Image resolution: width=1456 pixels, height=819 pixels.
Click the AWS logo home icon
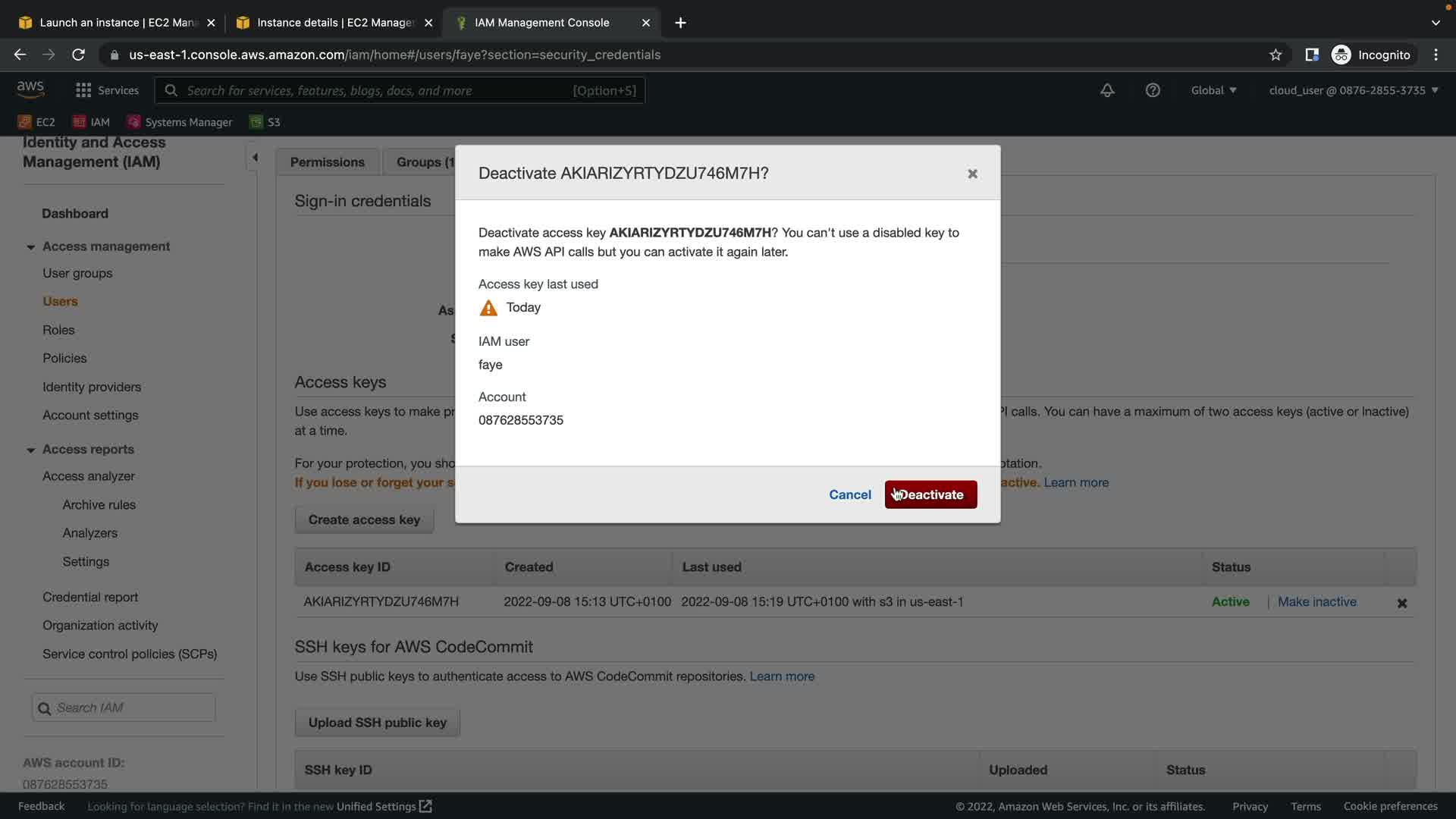coord(30,89)
